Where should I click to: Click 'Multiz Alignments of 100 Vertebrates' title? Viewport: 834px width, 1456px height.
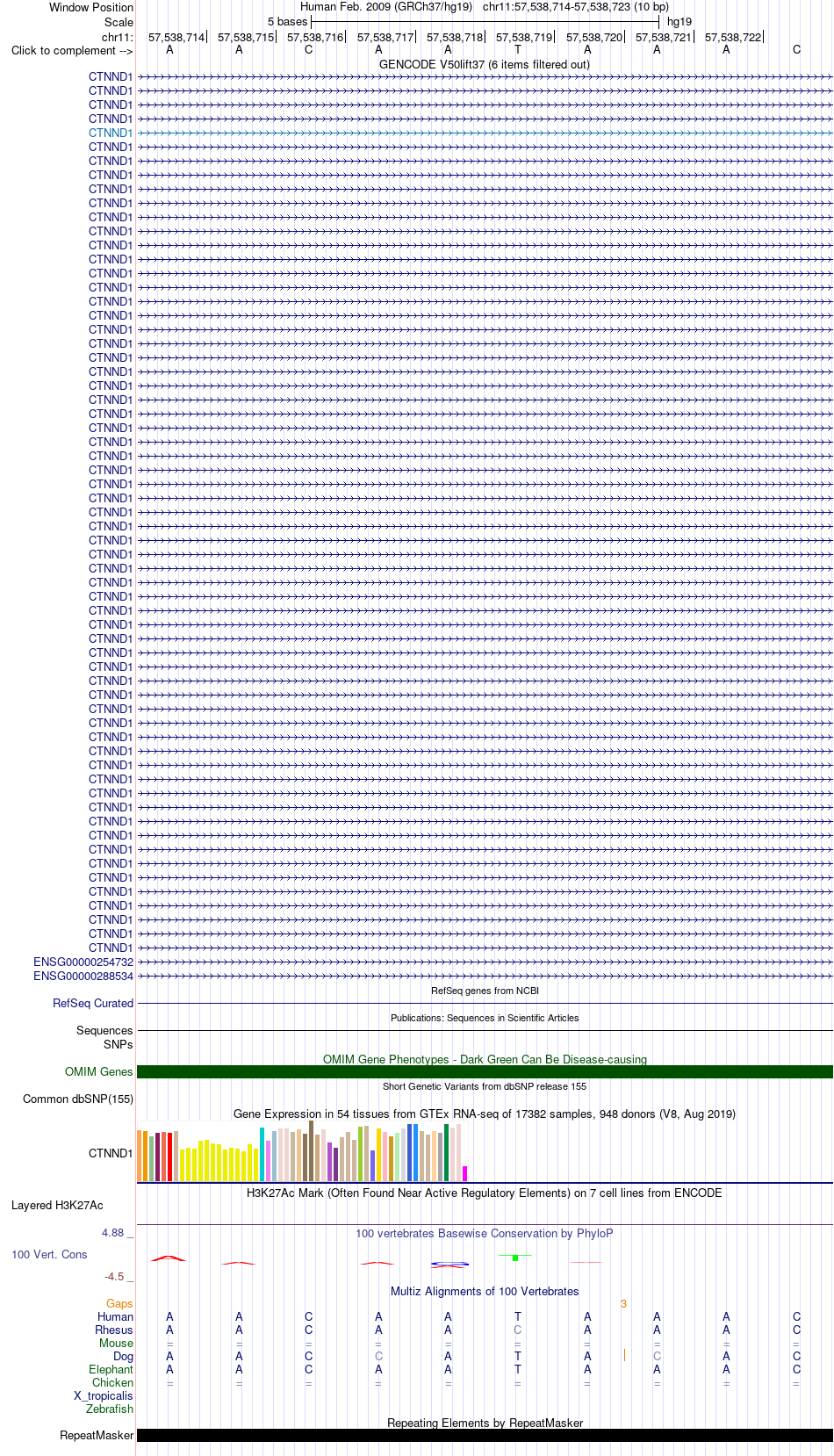click(485, 1291)
